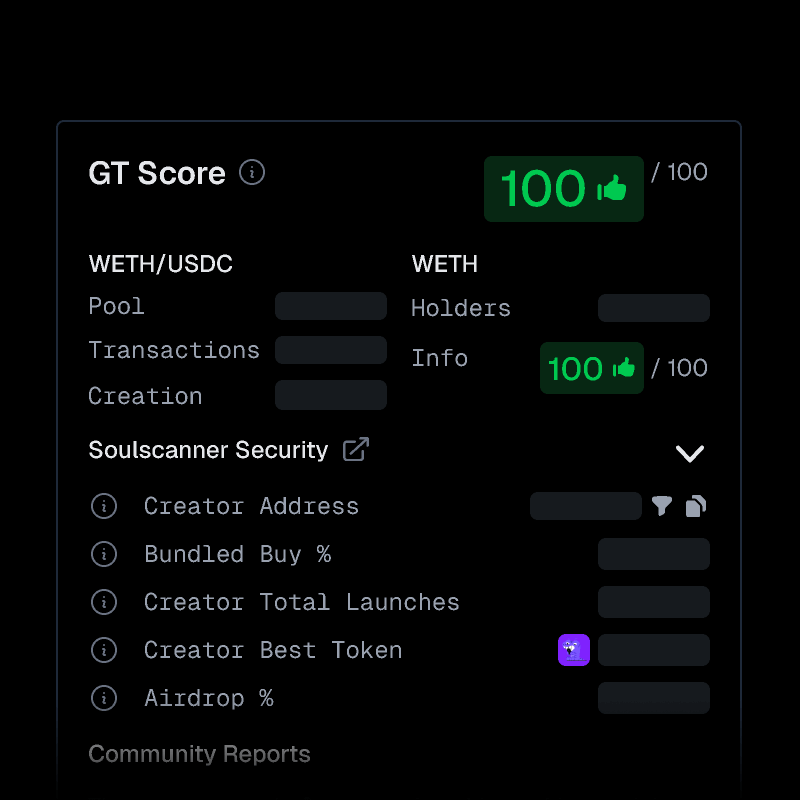
Task: Click the Holders value field
Action: pos(653,308)
